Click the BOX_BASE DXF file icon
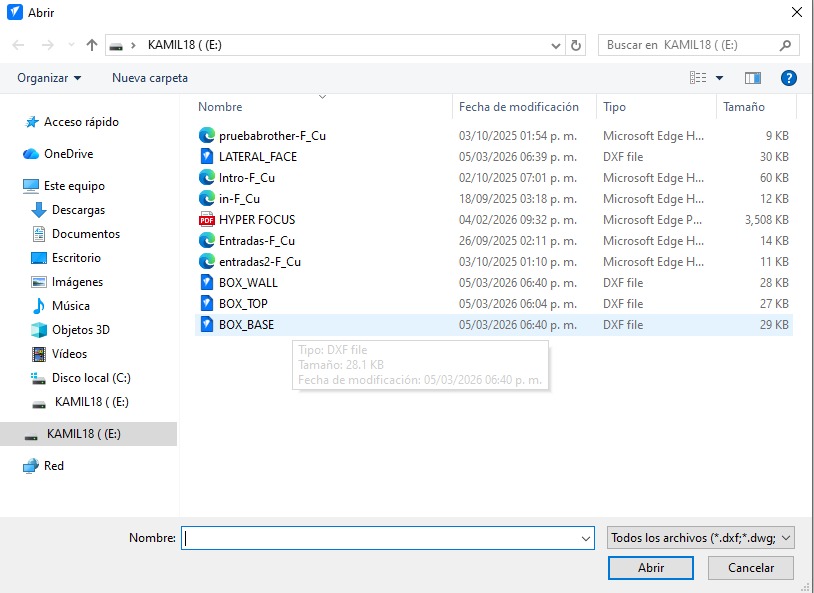The width and height of the screenshot is (814, 593). tap(207, 325)
